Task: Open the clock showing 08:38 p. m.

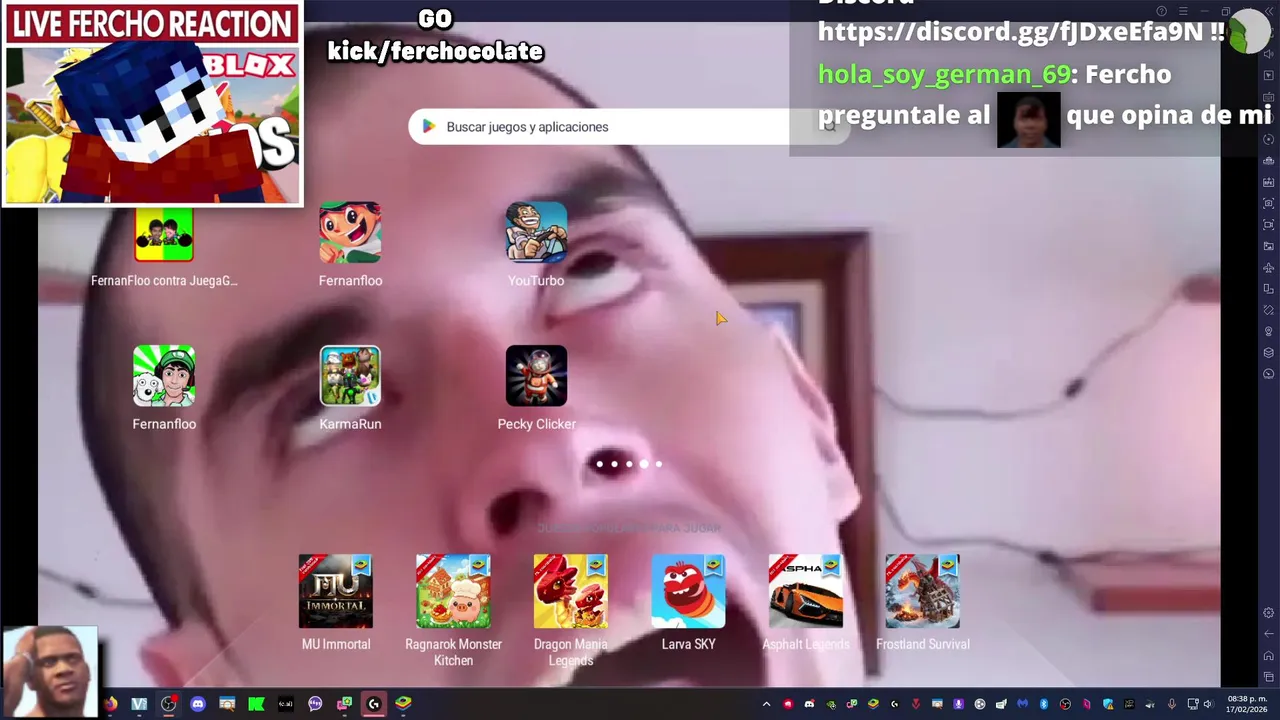Action: click(1248, 704)
